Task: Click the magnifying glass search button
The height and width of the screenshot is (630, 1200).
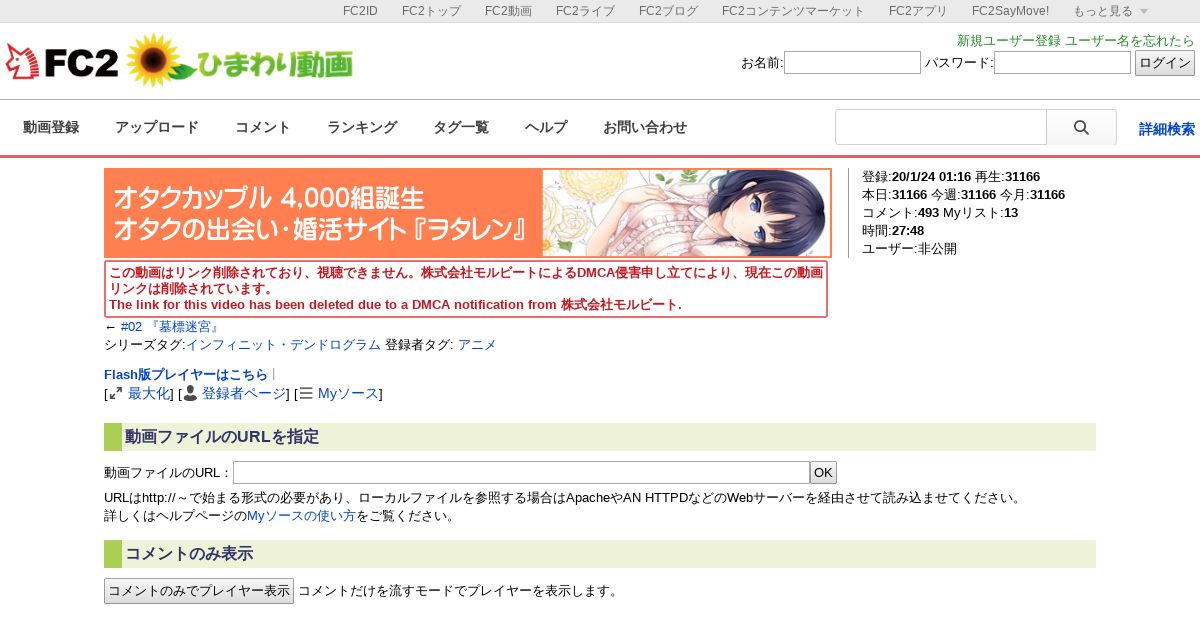Action: [x=1081, y=128]
